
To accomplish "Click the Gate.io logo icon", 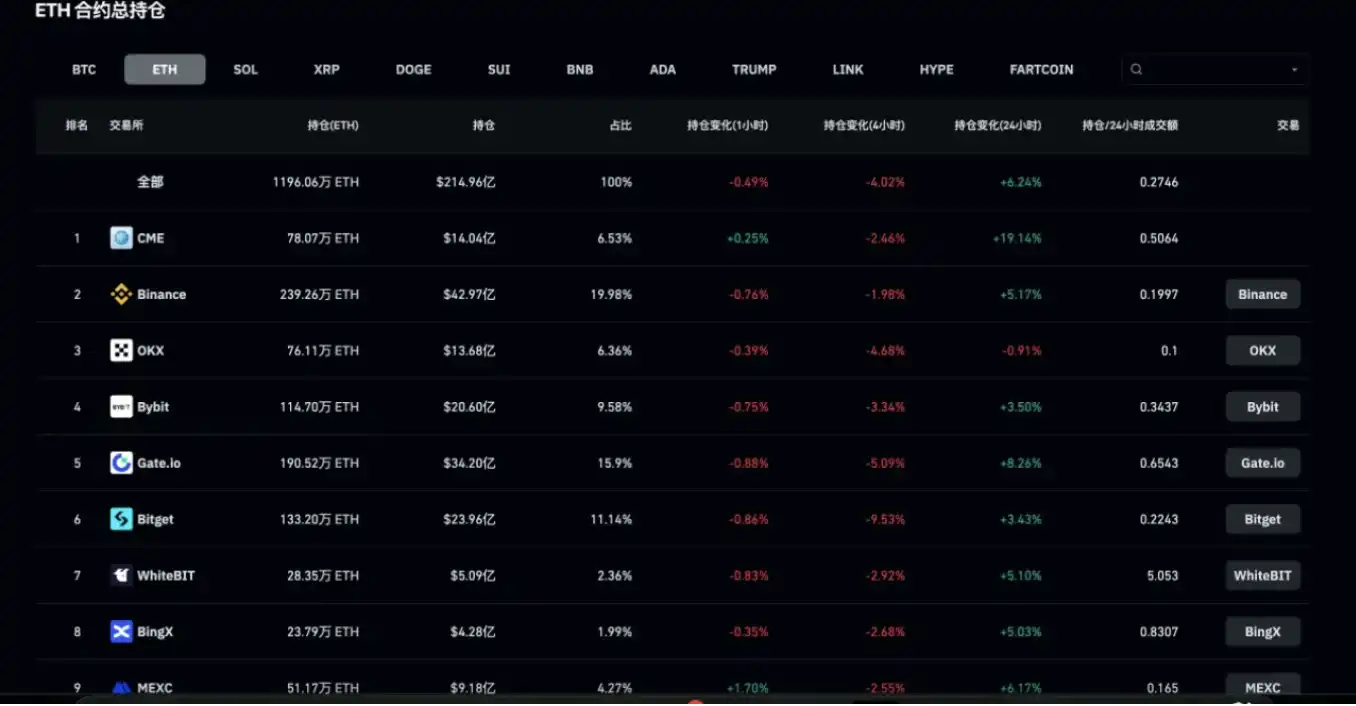I will (121, 463).
